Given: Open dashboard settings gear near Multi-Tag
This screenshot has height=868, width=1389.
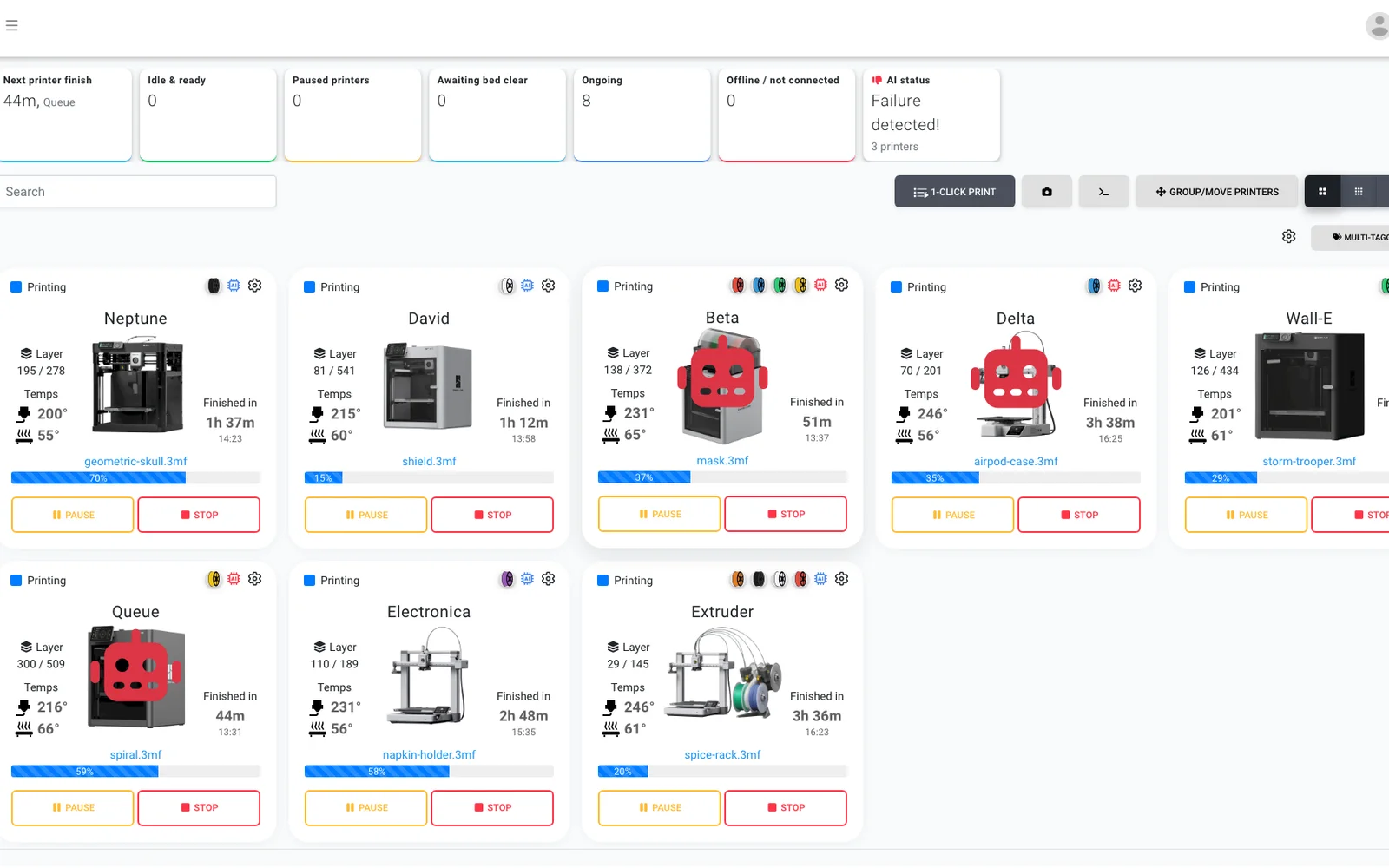Looking at the screenshot, I should click(1289, 237).
